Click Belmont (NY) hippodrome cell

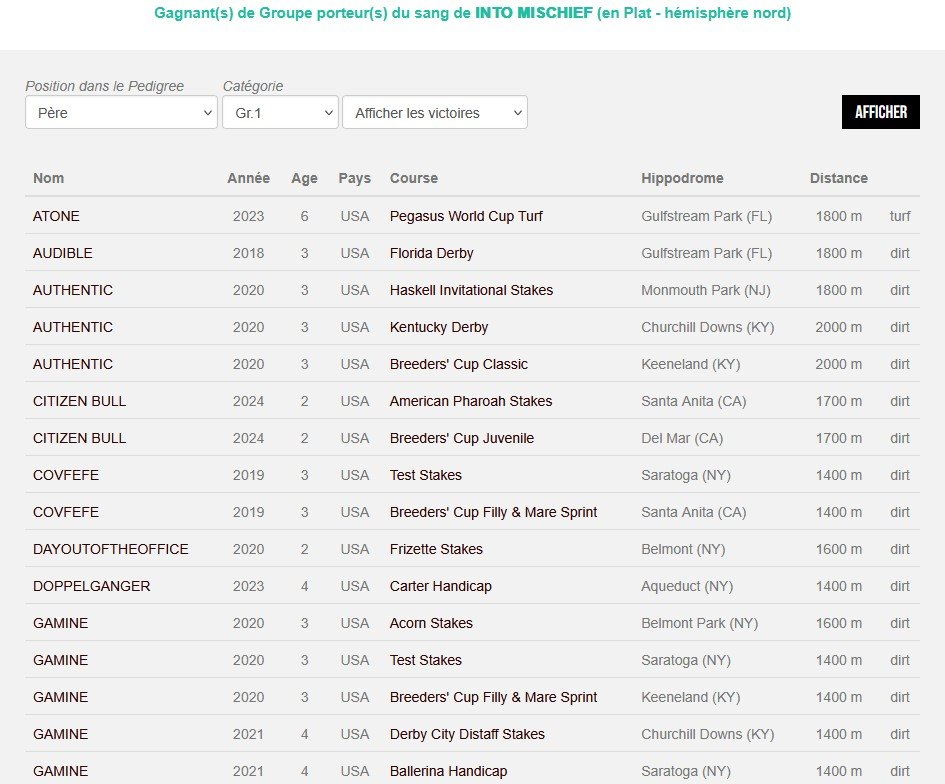pos(683,549)
